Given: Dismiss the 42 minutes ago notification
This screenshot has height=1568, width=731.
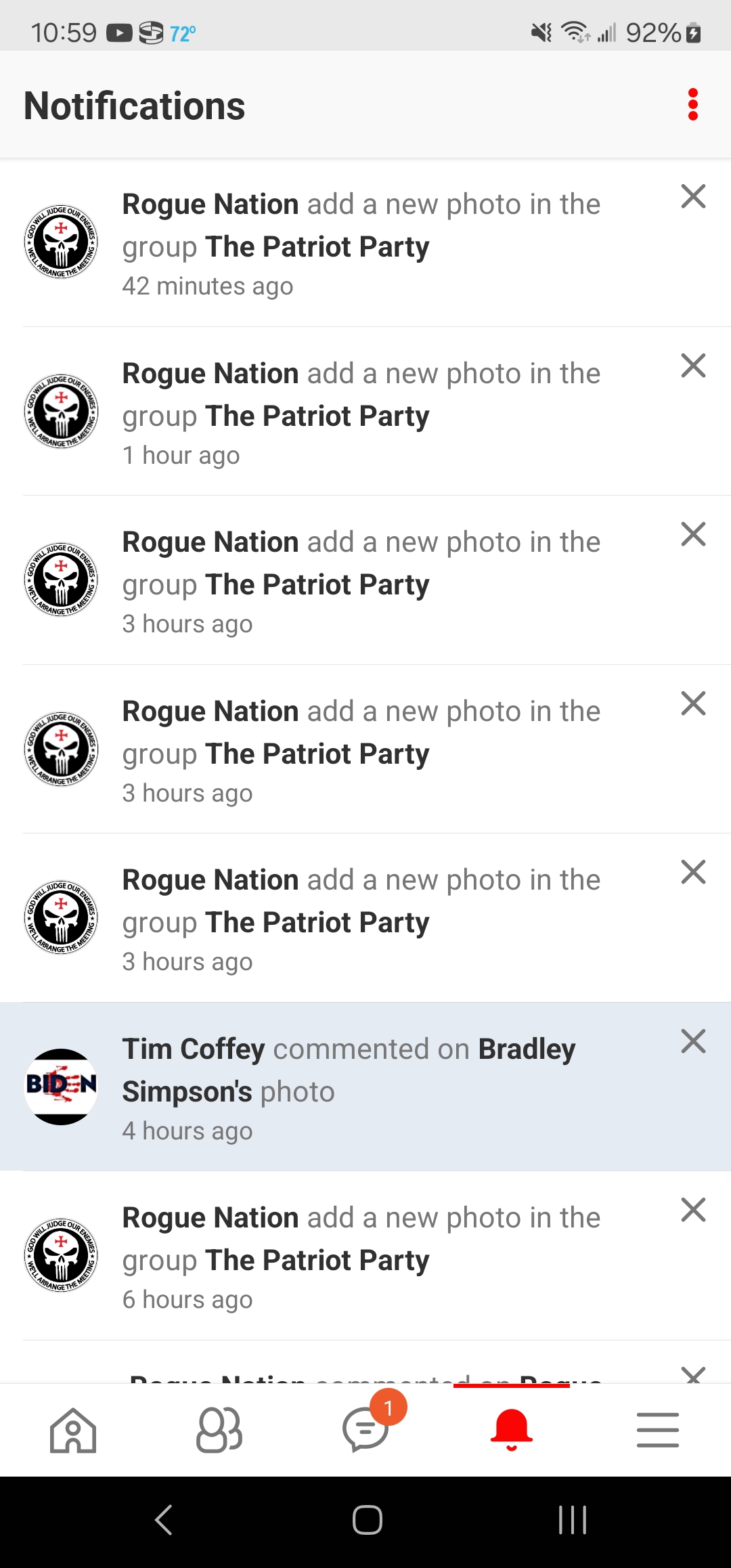Looking at the screenshot, I should tap(693, 197).
